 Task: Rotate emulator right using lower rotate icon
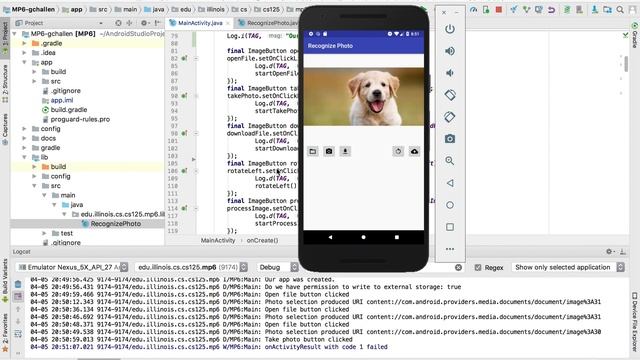[450, 117]
